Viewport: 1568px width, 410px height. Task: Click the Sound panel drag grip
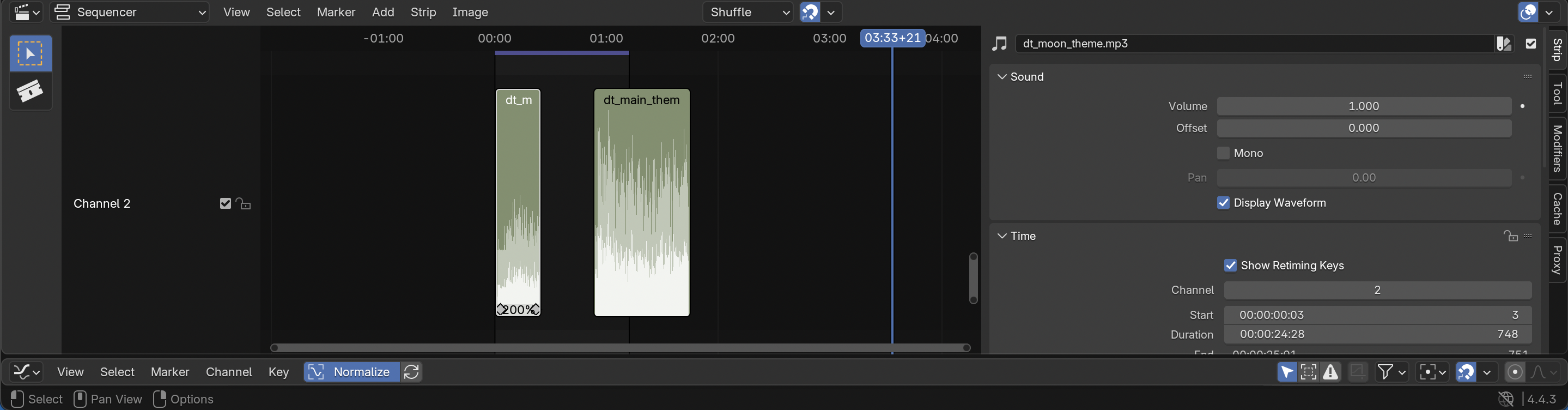1528,77
